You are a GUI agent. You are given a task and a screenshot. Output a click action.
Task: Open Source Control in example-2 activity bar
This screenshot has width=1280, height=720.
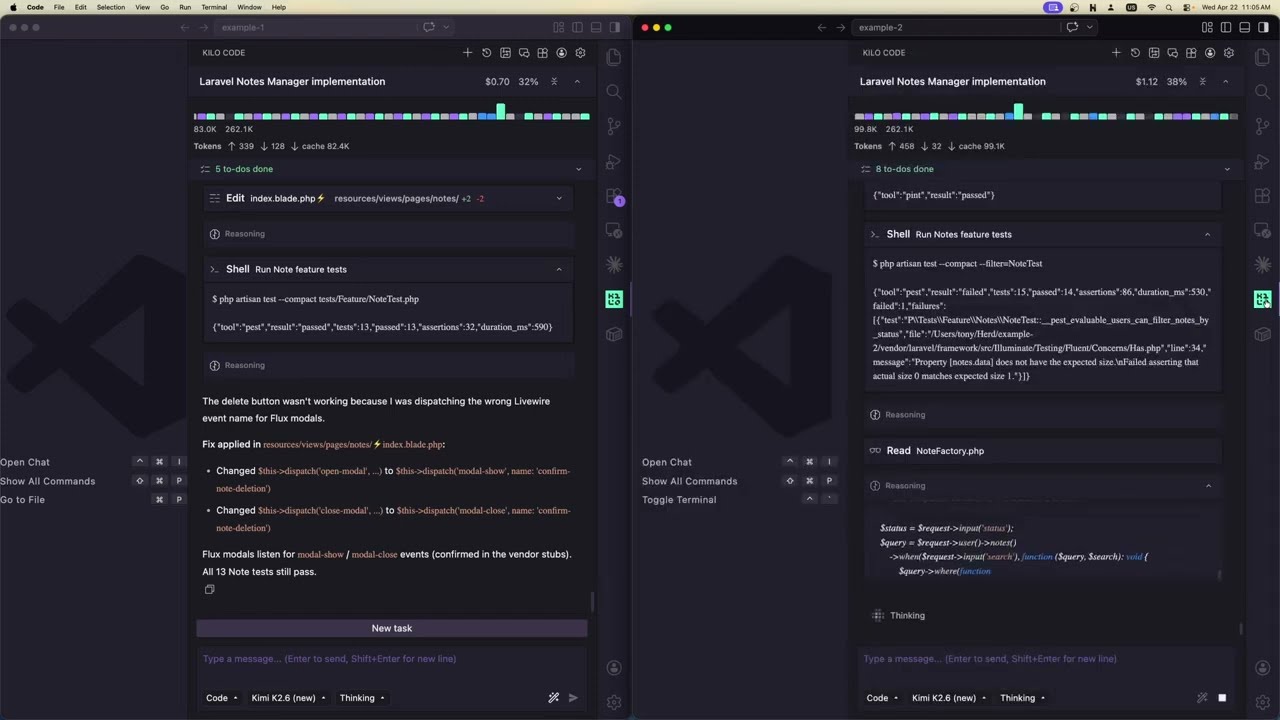1263,127
